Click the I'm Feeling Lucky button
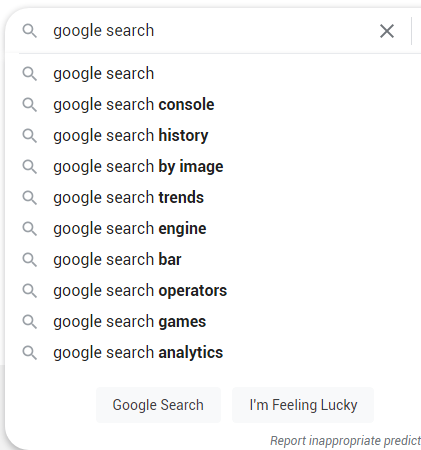This screenshot has height=450, width=421. click(x=303, y=405)
